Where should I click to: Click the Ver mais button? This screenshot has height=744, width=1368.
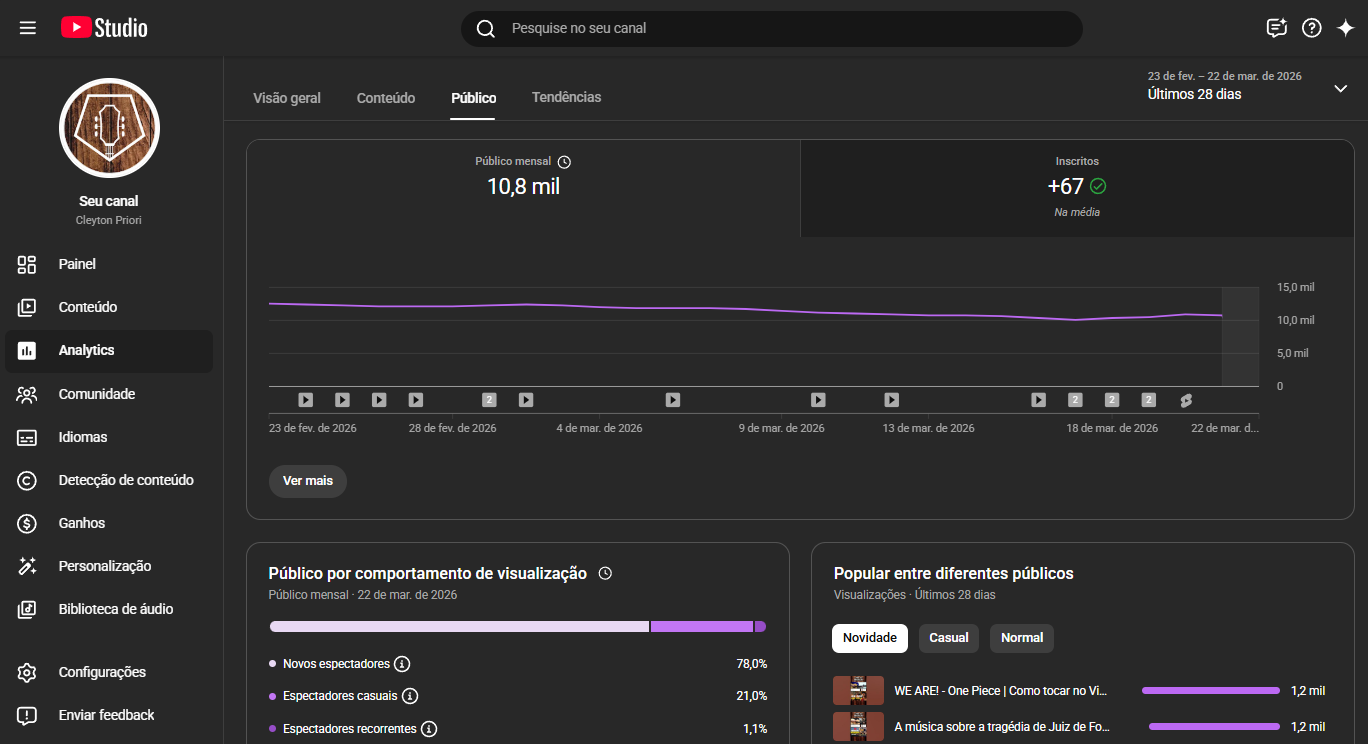pos(307,481)
